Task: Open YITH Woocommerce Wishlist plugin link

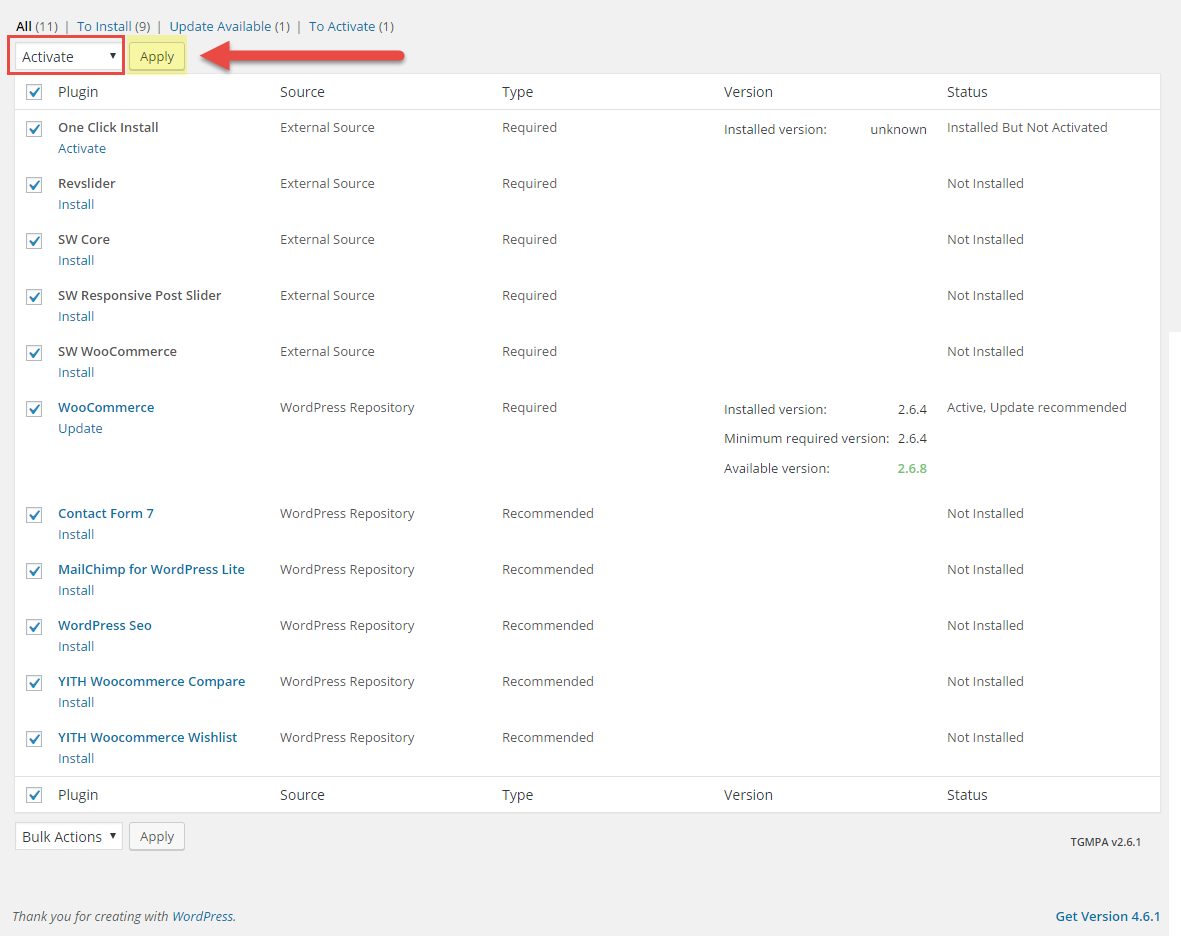Action: pyautogui.click(x=148, y=737)
